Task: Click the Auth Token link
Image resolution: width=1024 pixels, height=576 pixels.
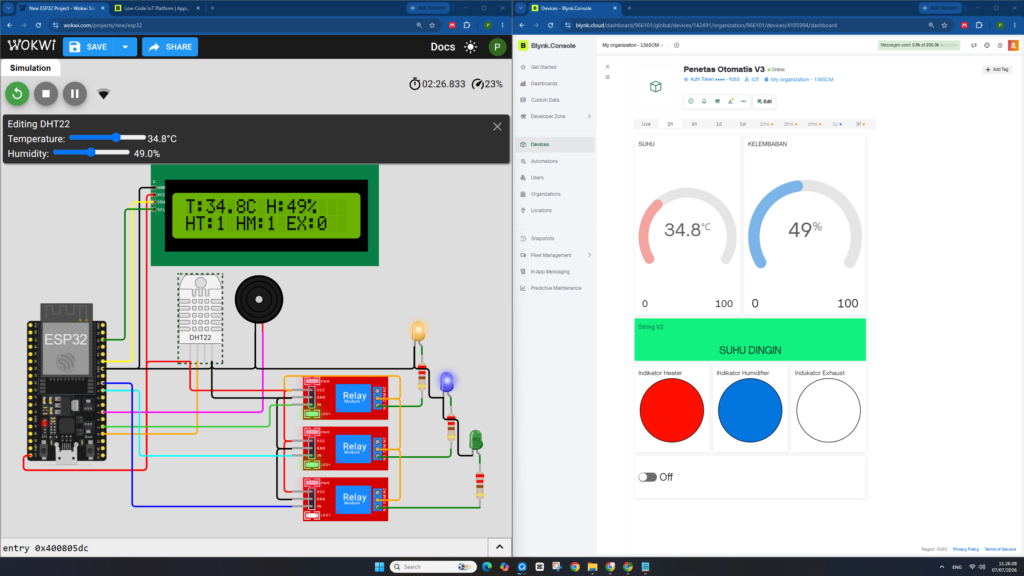Action: [711, 80]
